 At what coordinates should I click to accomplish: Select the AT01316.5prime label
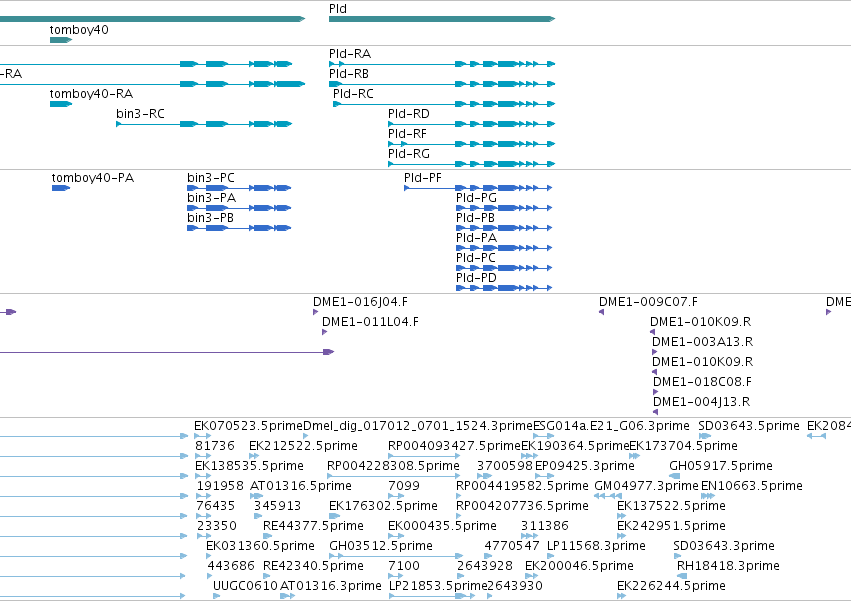point(301,486)
